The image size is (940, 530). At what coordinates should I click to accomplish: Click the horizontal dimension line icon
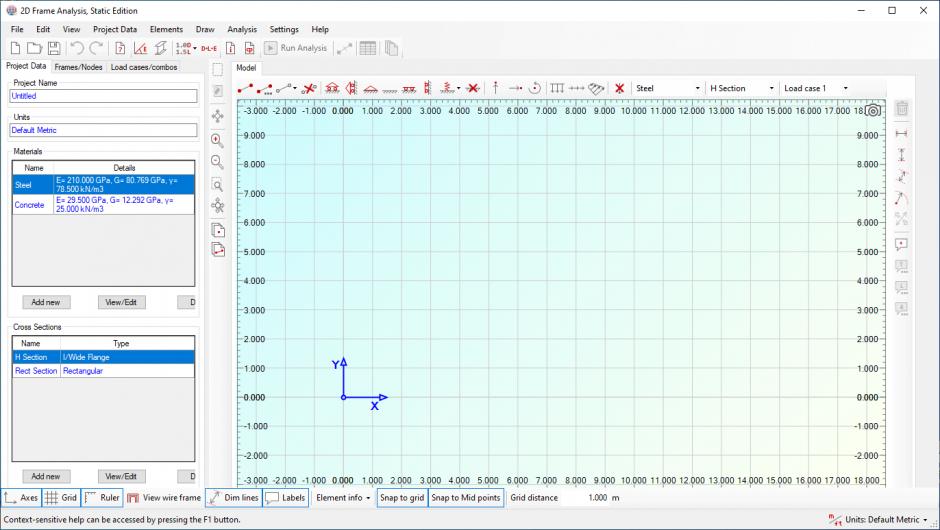click(901, 133)
